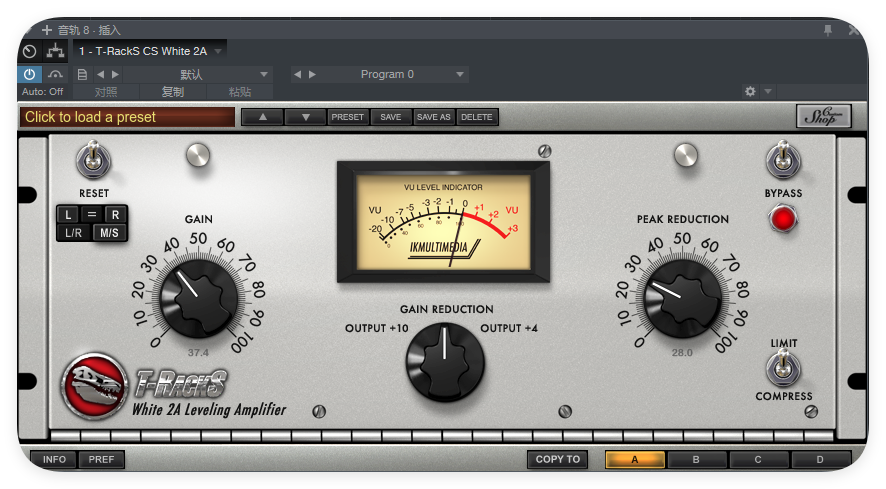Click the PEAK REDUCTION knob
Image resolution: width=886 pixels, height=489 pixels.
[683, 298]
